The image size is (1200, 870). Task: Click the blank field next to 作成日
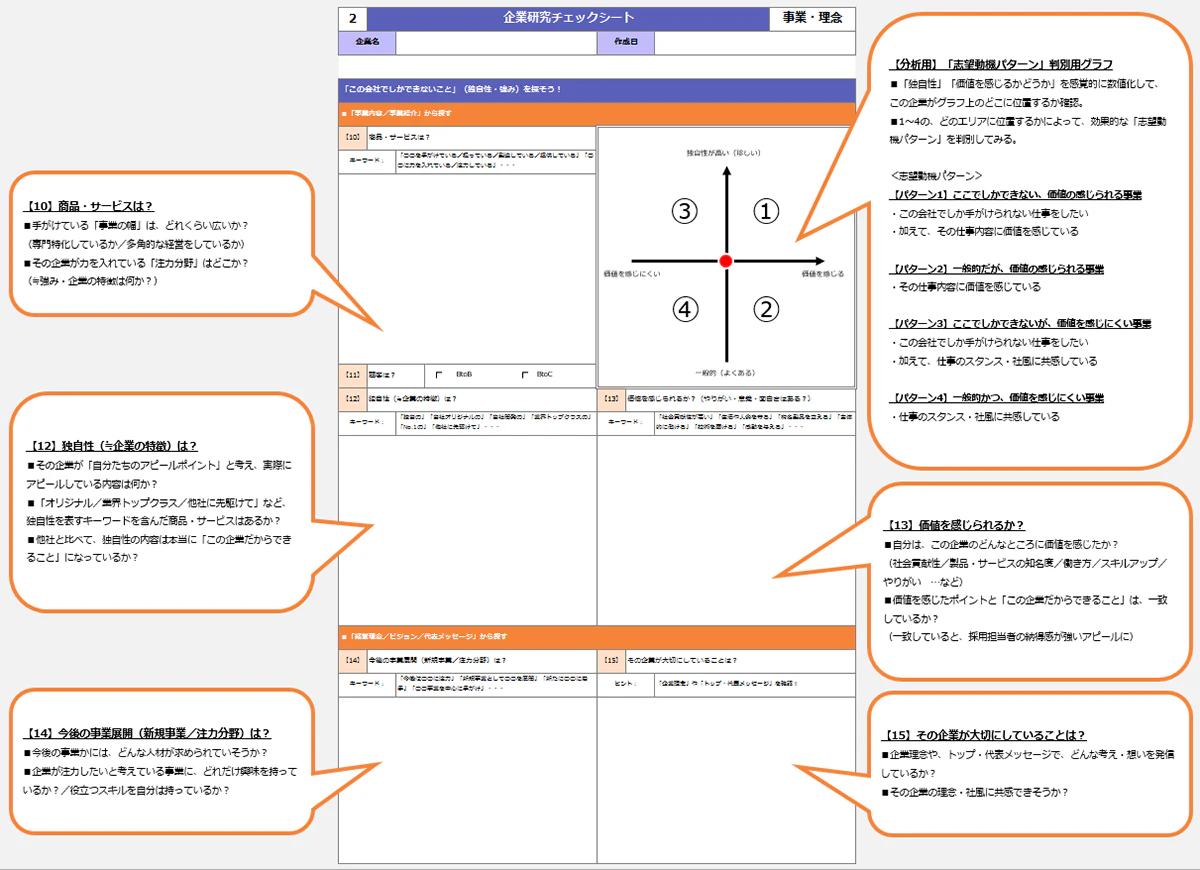point(755,43)
